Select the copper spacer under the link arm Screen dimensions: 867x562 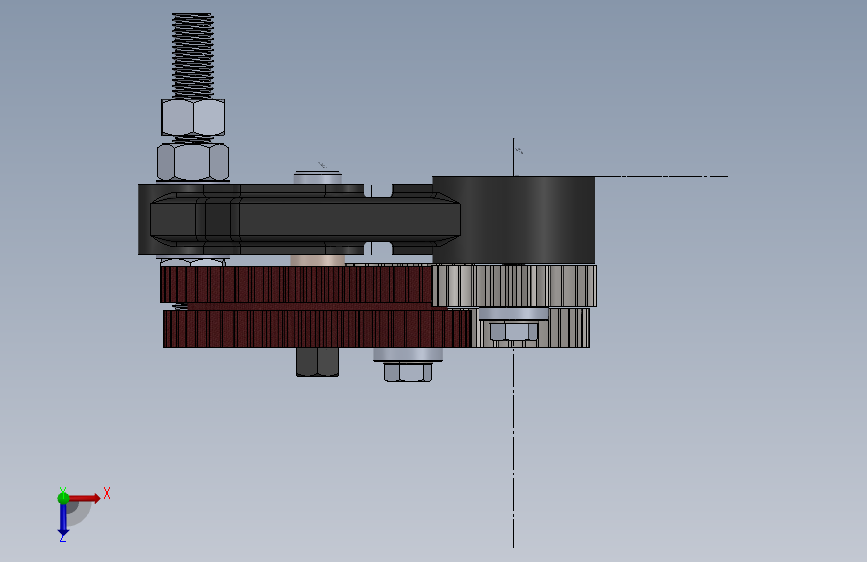[317, 261]
